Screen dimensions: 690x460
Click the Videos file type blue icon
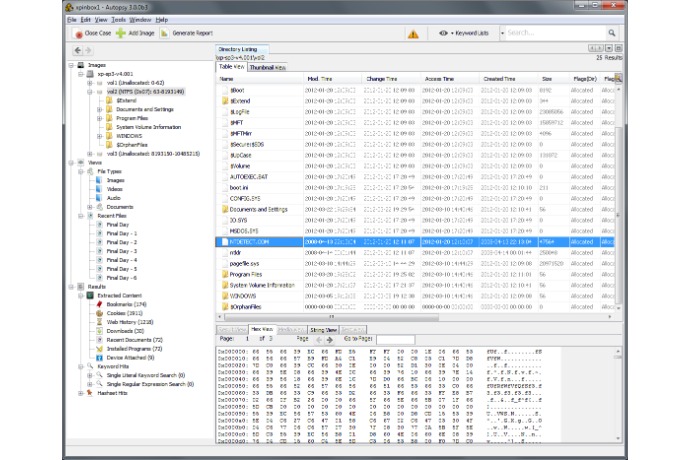click(x=99, y=189)
